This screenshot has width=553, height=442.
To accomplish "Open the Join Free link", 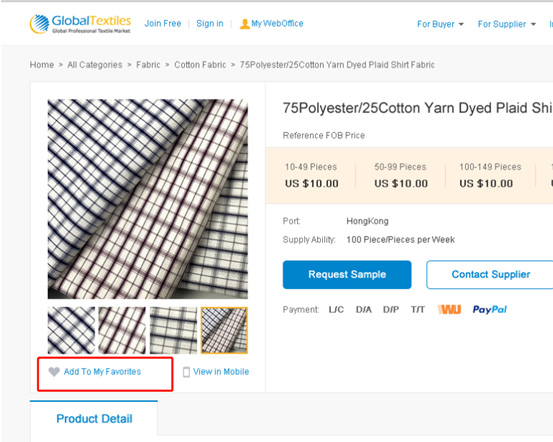I will tap(163, 24).
